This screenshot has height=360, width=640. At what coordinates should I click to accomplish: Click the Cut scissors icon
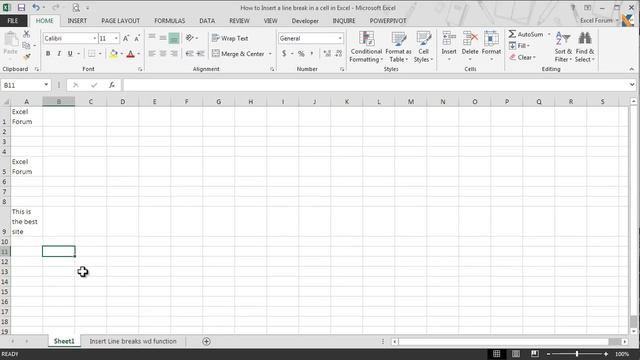click(x=27, y=34)
